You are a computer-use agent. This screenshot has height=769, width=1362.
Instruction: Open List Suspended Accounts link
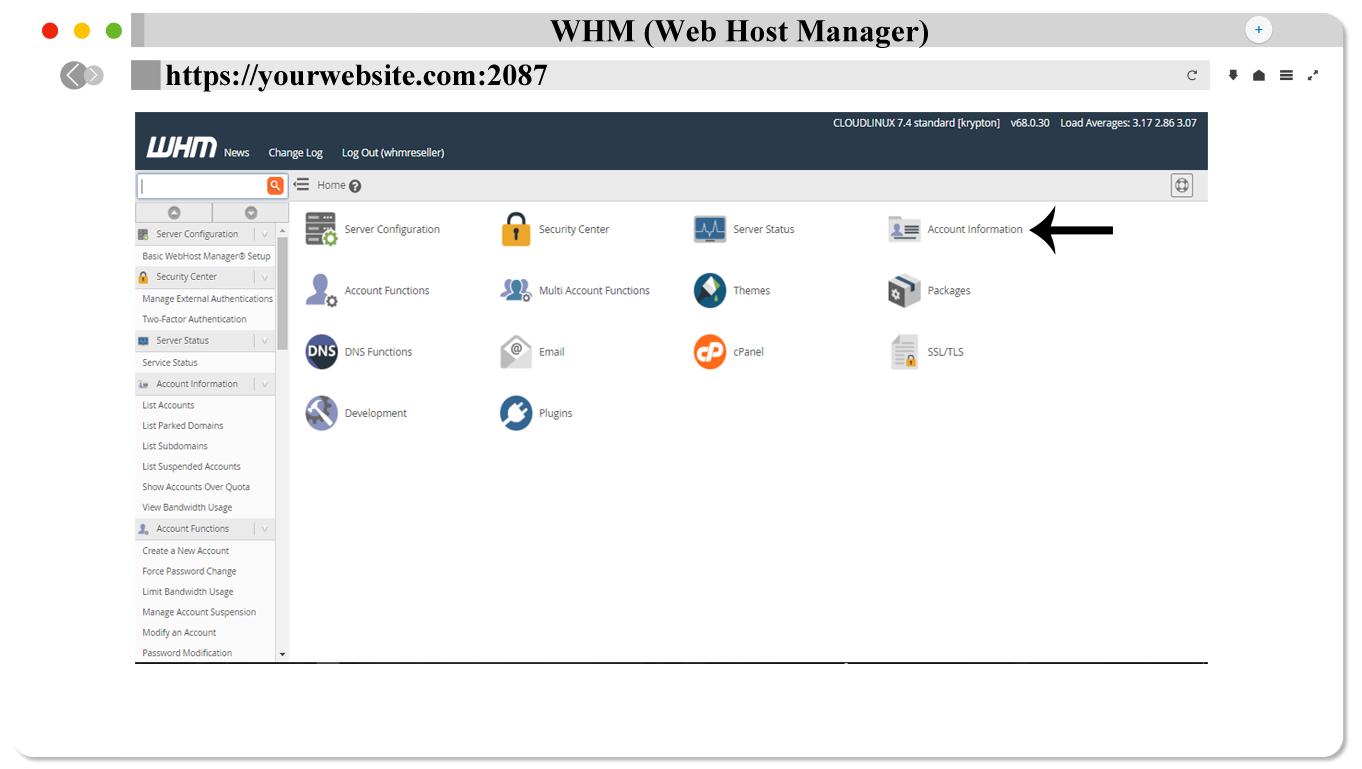click(191, 467)
